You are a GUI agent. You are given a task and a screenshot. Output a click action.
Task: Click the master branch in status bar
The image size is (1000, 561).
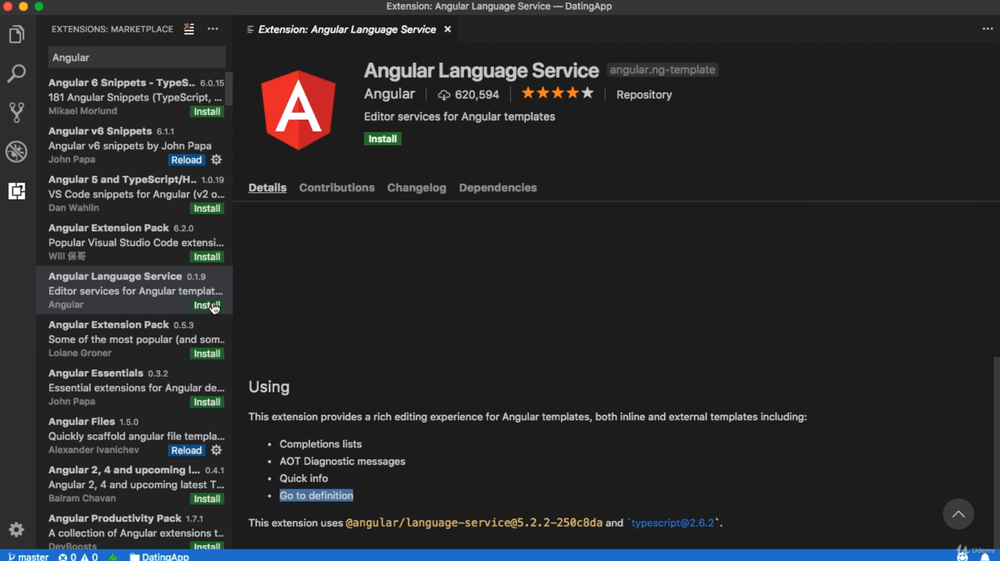[x=28, y=556]
